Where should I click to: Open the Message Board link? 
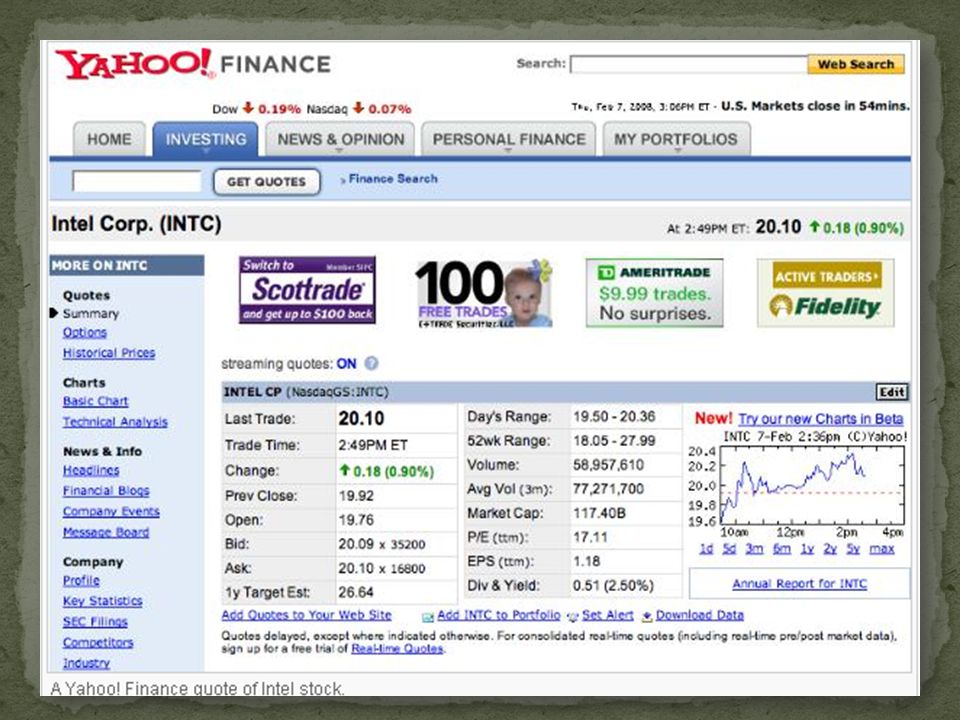tap(106, 532)
